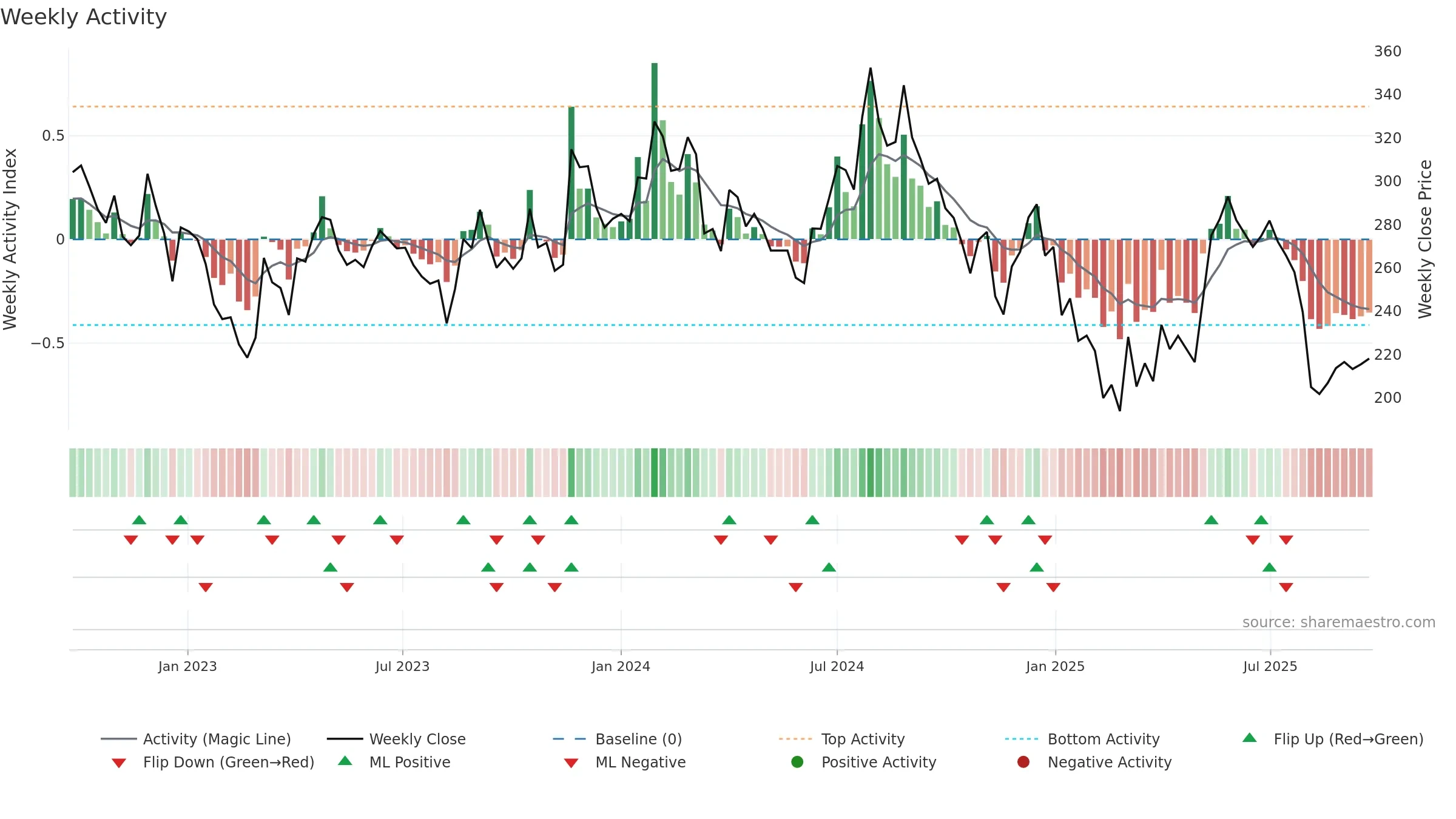Screen dimensions: 1456x819
Task: Click the last ML Positive marker near Jul 2025
Action: 1269,567
